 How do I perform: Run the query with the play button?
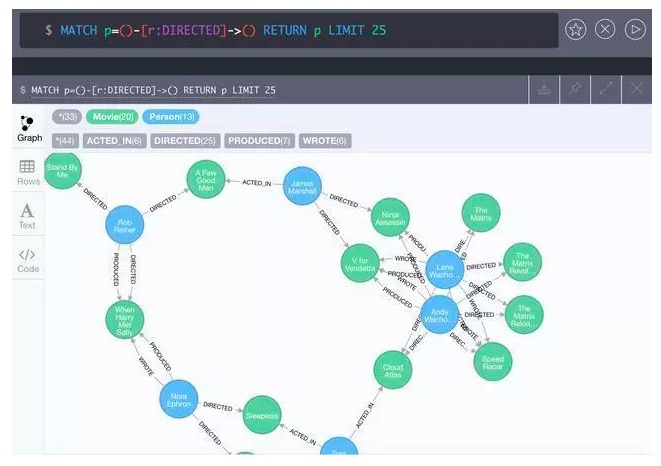[x=635, y=30]
